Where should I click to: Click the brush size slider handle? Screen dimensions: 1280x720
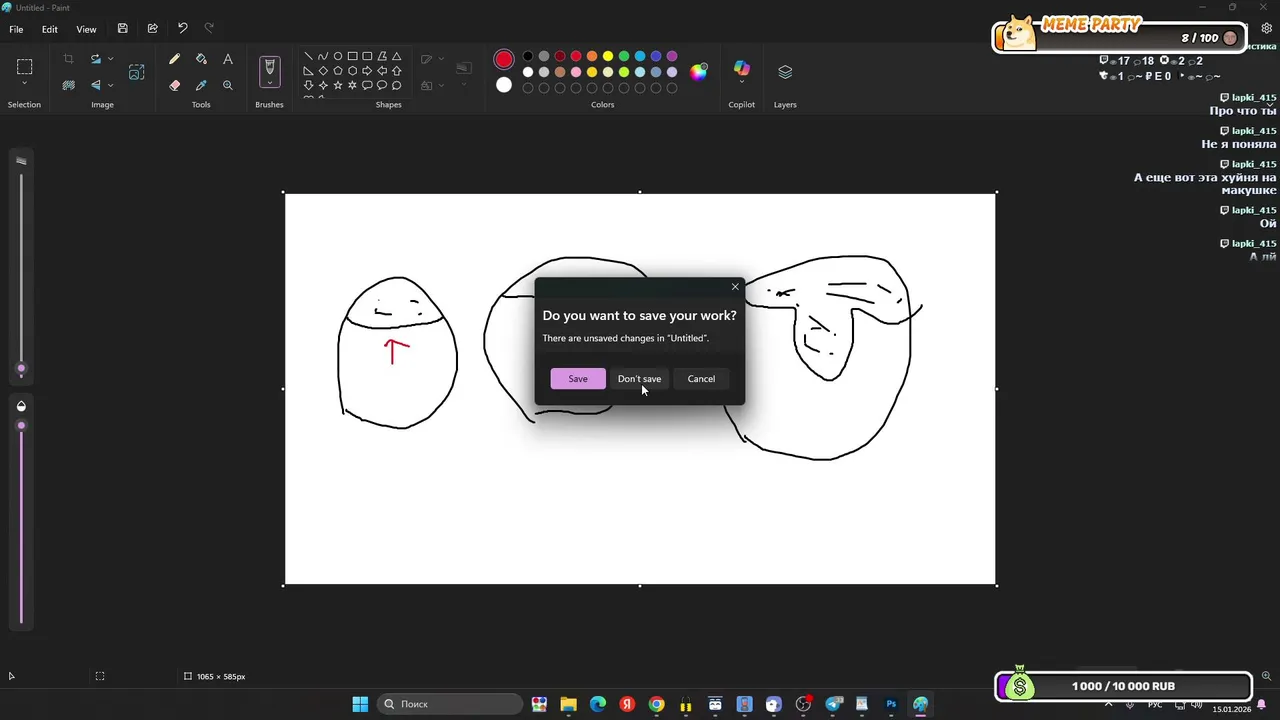pos(21,369)
